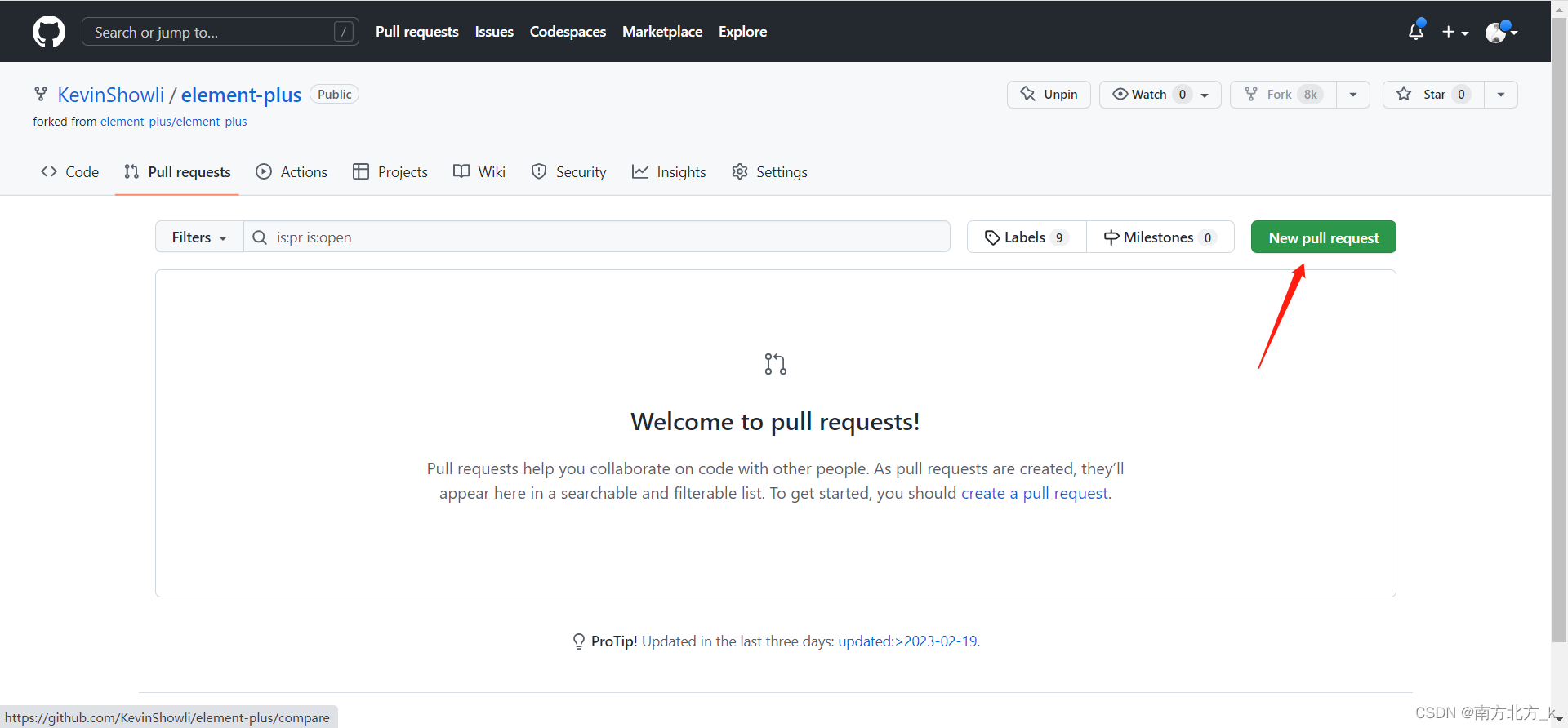The height and width of the screenshot is (728, 1568).
Task: Switch to the Insights tab
Action: tap(669, 172)
